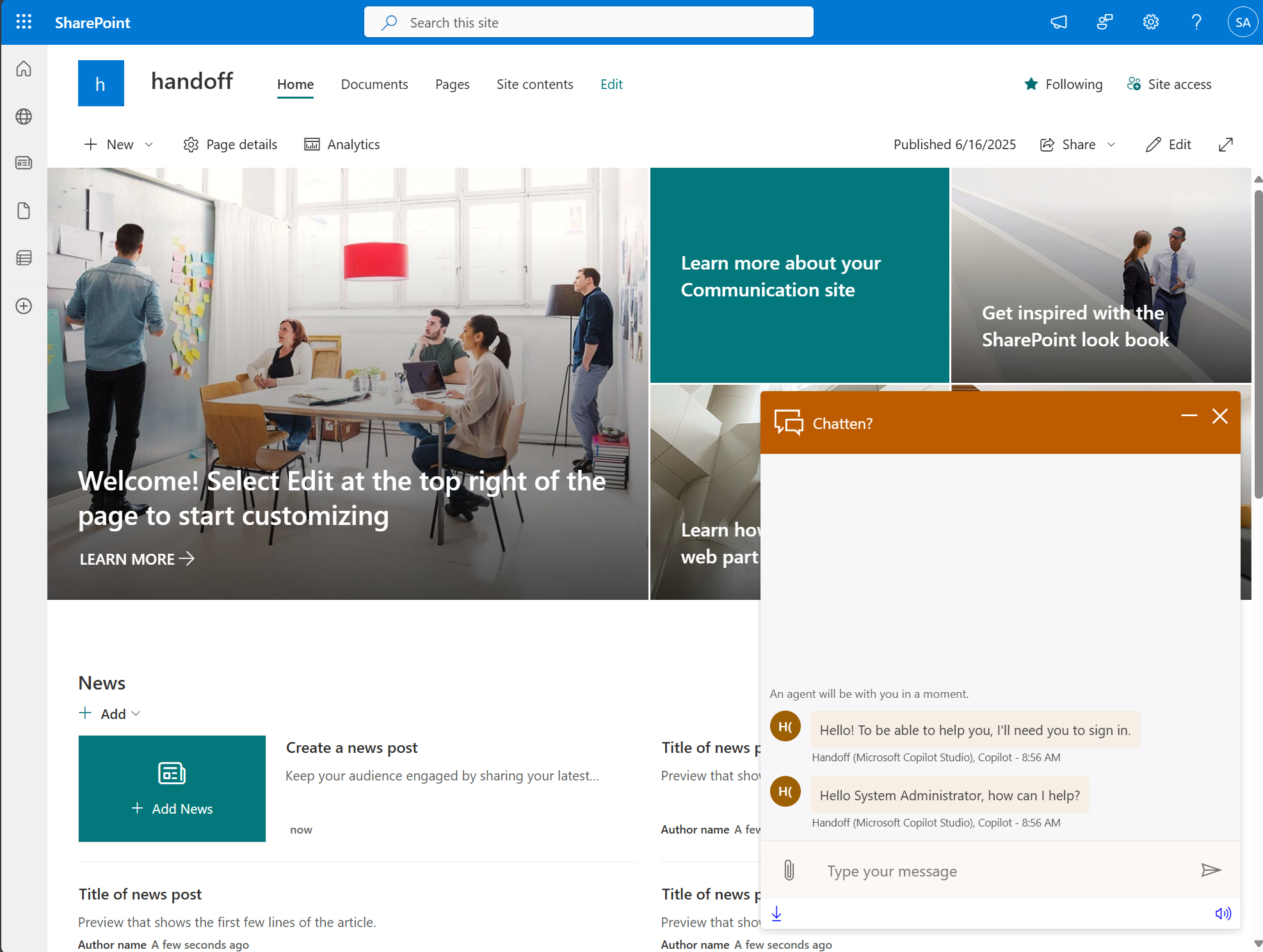Click the Add News teal tile
Screen dimensions: 1263x952
coord(172,789)
